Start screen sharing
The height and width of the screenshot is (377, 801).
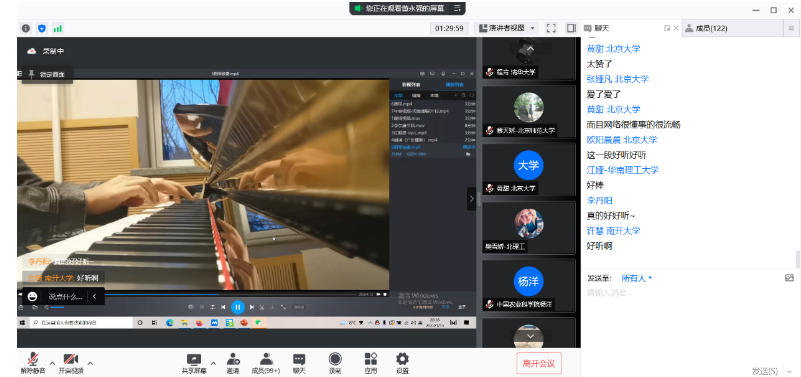[x=194, y=363]
